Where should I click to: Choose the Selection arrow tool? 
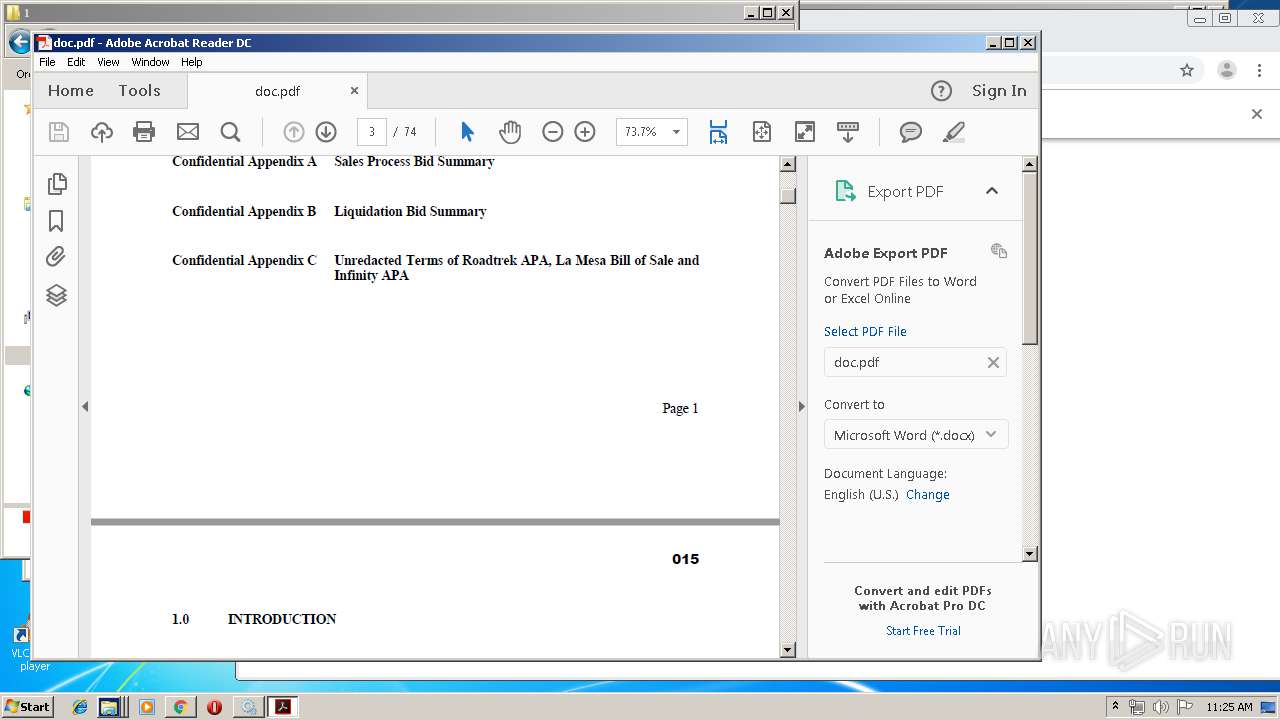click(467, 132)
